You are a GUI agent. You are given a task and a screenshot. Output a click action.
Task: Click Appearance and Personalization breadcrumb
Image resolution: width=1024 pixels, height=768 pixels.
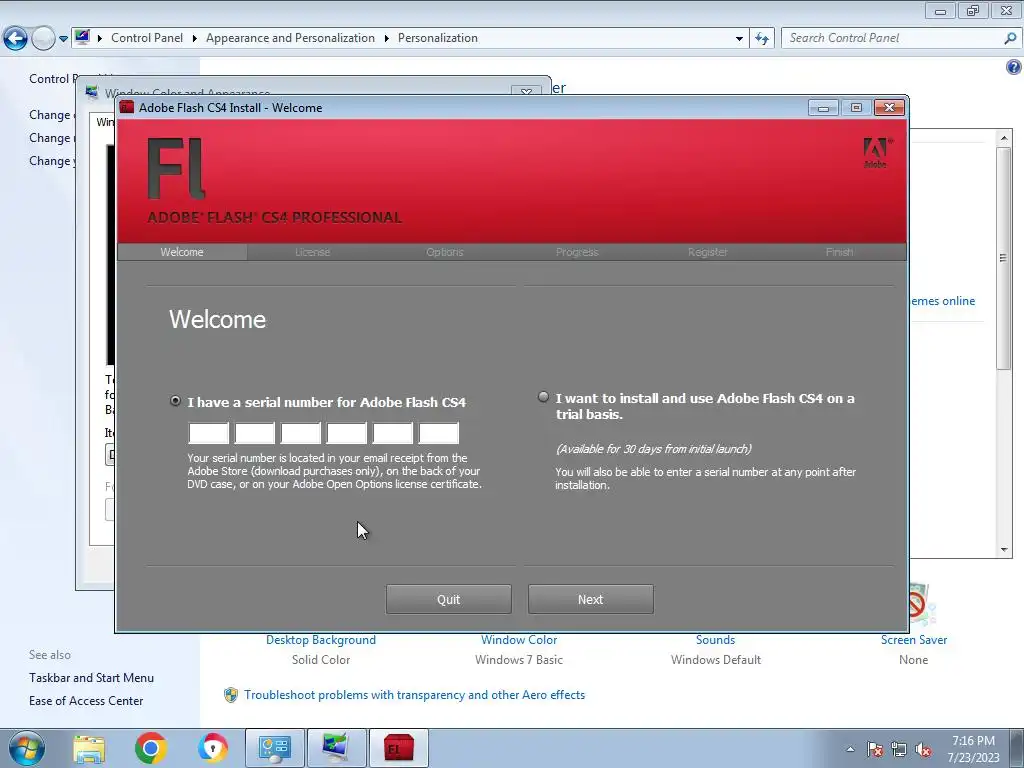click(x=291, y=38)
